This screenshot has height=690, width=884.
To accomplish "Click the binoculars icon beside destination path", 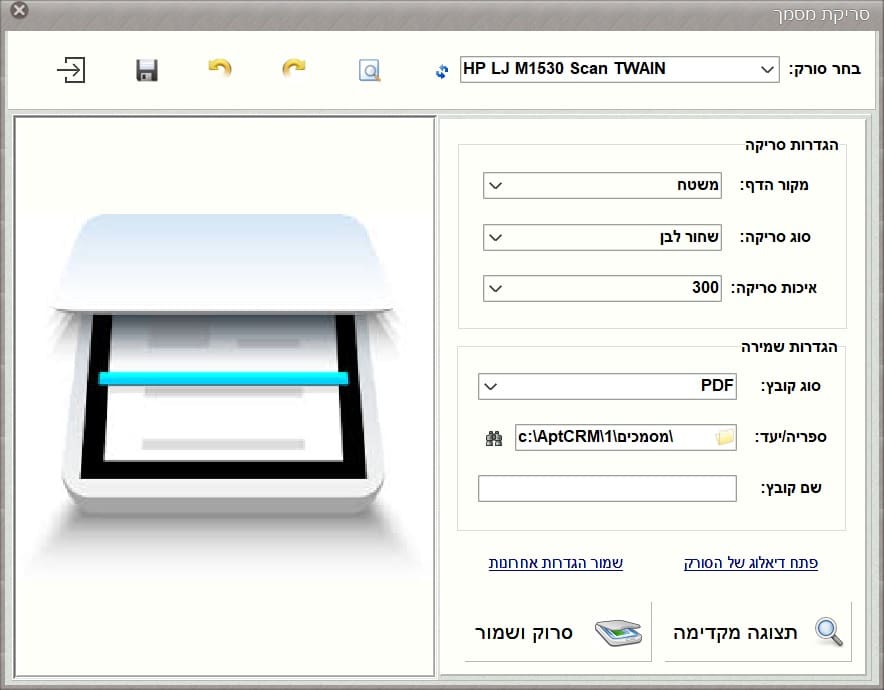I will coord(492,438).
